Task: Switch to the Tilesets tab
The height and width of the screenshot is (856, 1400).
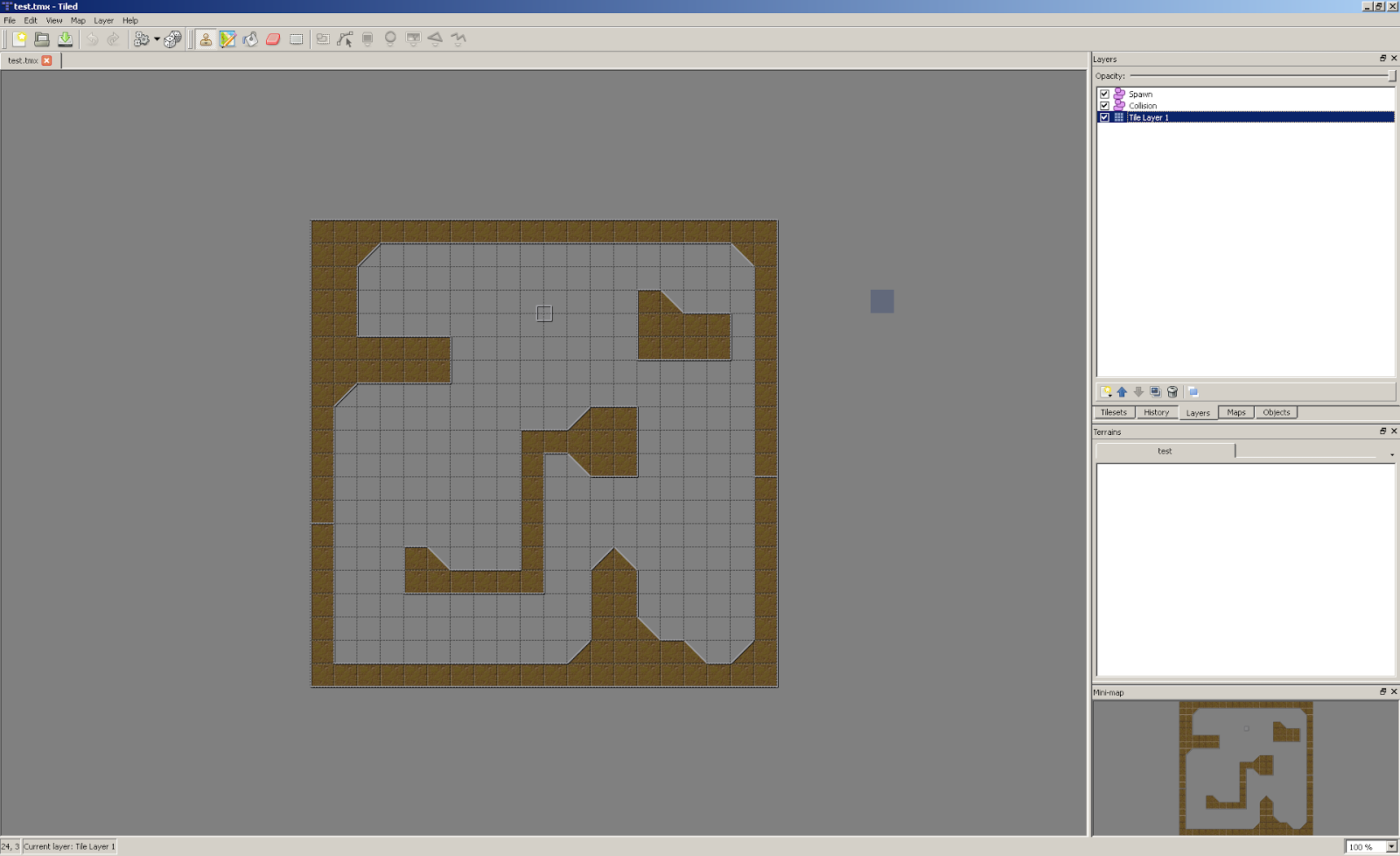Action: (x=1113, y=411)
